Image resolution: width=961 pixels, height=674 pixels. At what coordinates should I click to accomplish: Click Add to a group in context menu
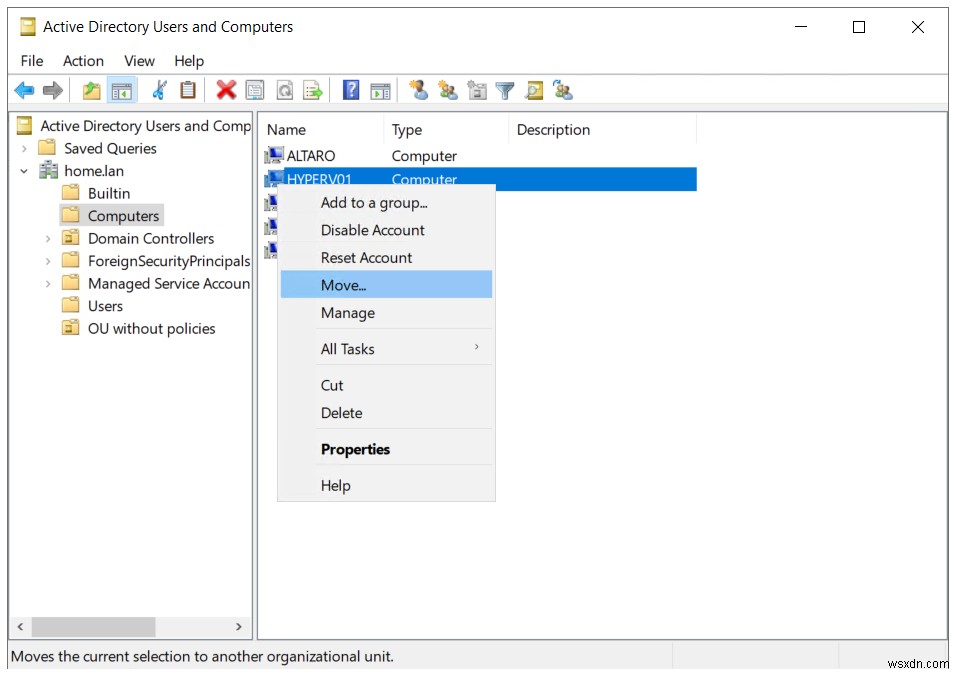tap(375, 202)
